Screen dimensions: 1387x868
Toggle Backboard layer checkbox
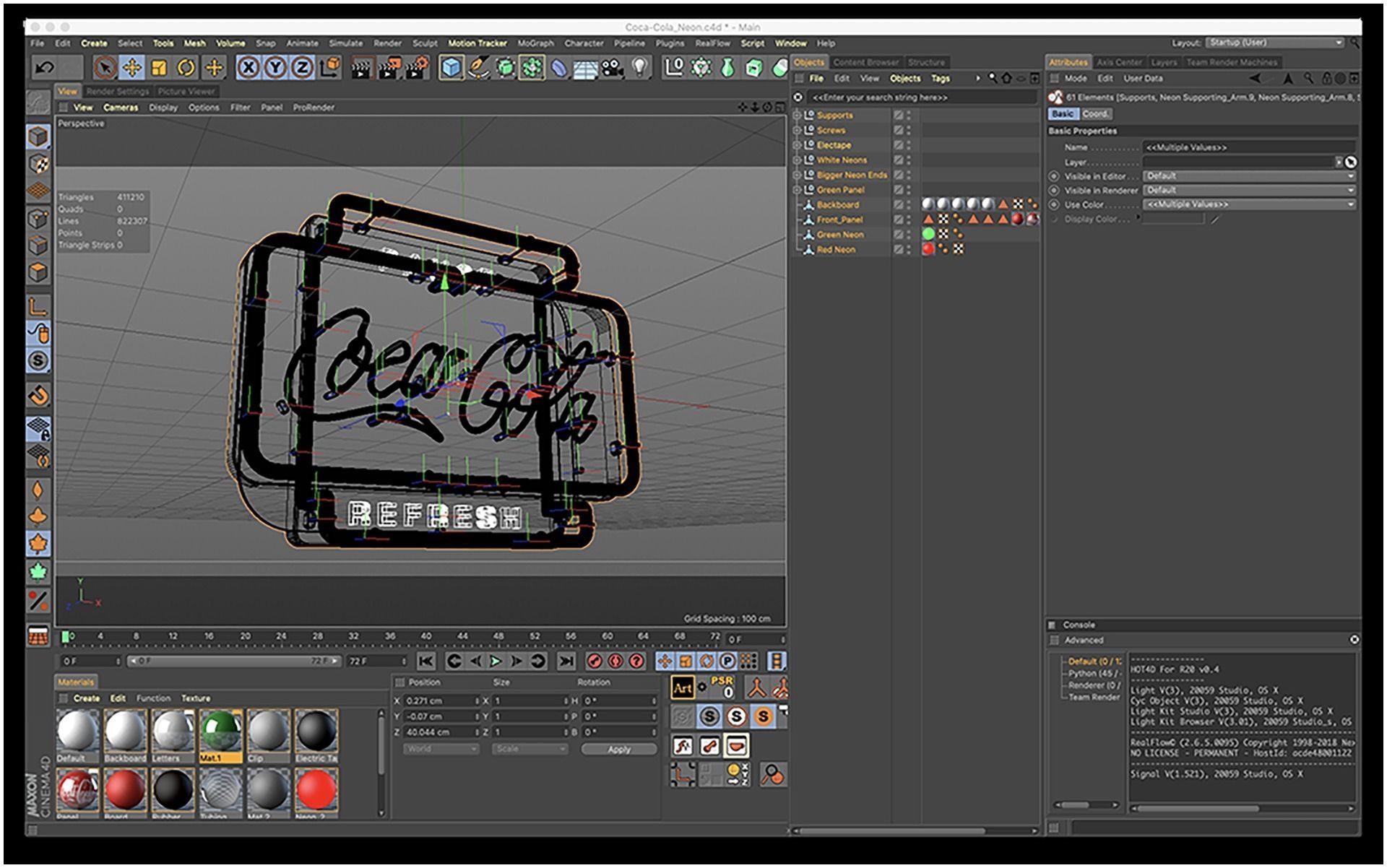pos(898,205)
